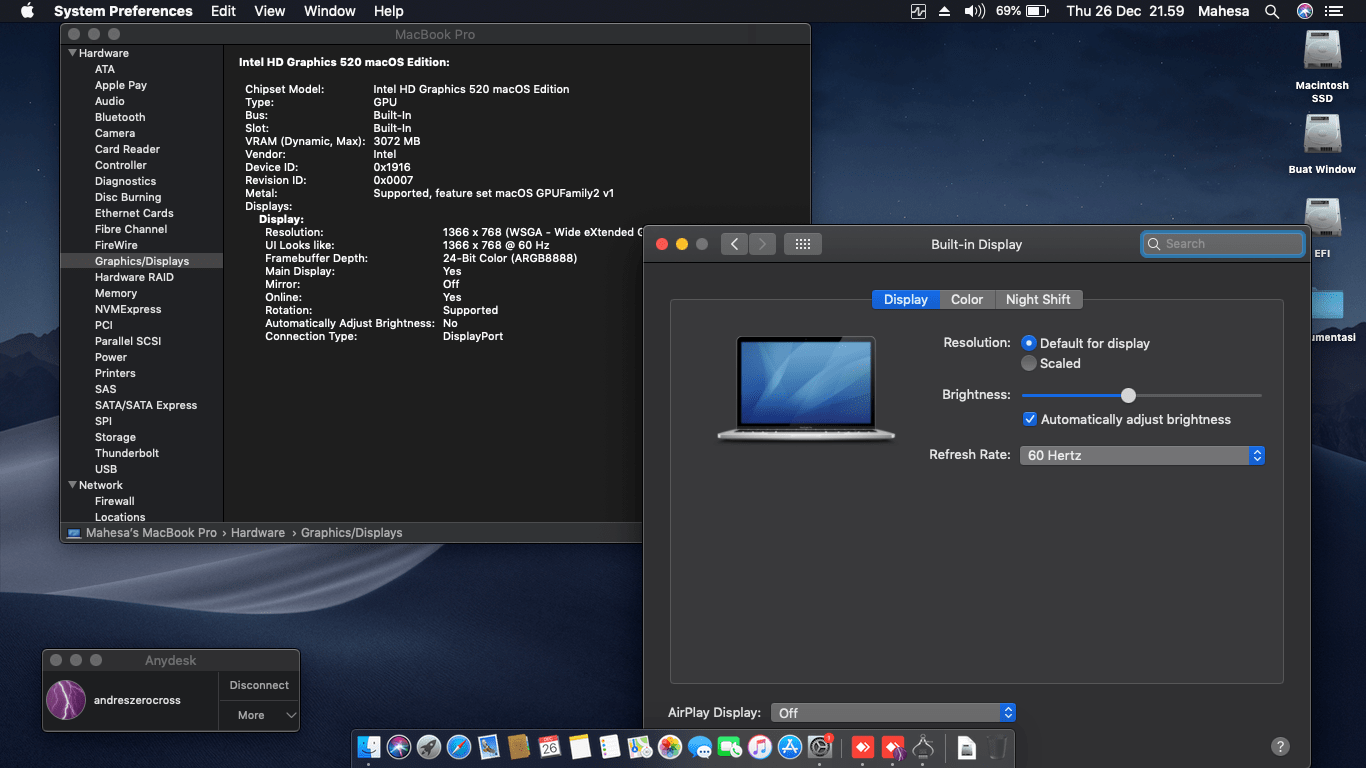Open Safari compass icon in dock

tap(459, 746)
